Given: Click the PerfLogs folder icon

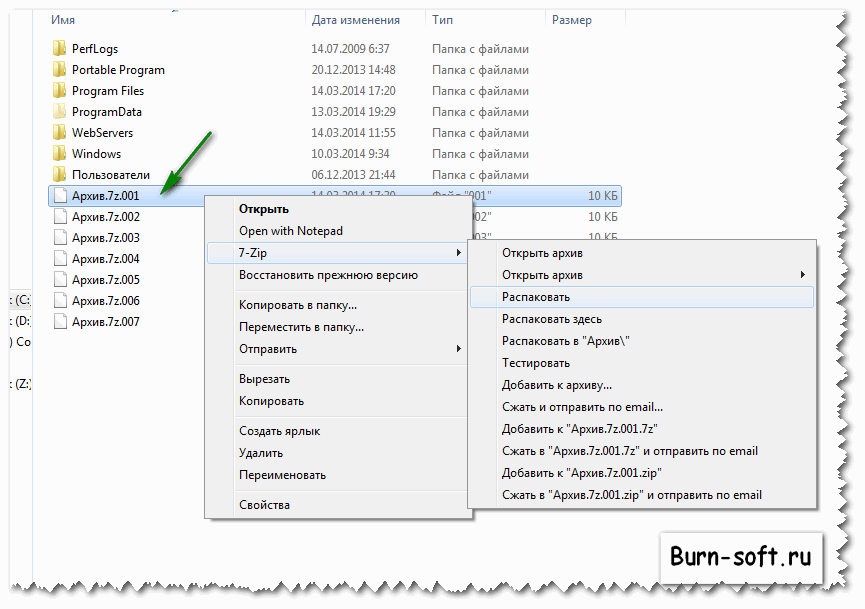Looking at the screenshot, I should [x=59, y=49].
